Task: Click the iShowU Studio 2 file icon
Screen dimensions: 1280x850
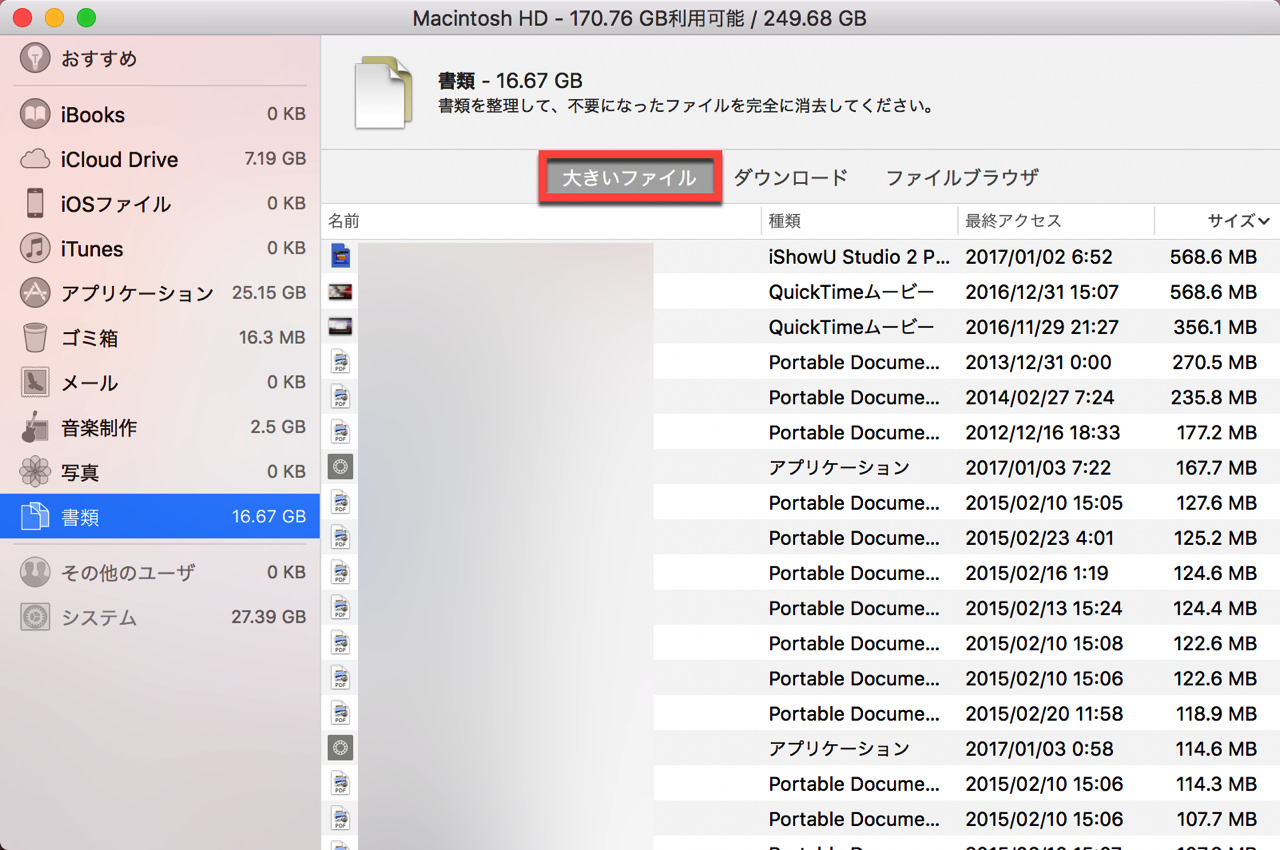Action: coord(340,256)
